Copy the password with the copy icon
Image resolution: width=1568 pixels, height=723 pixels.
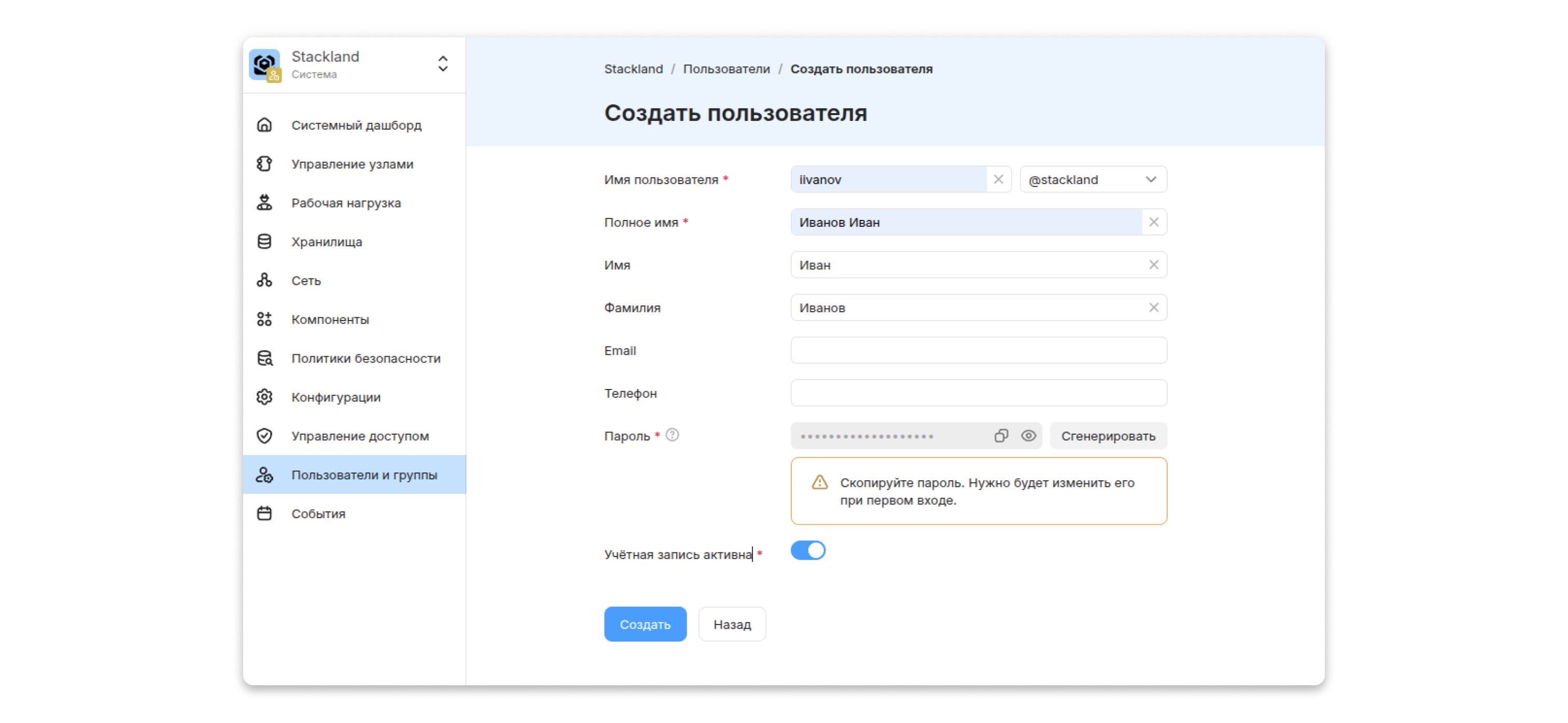pos(1001,436)
